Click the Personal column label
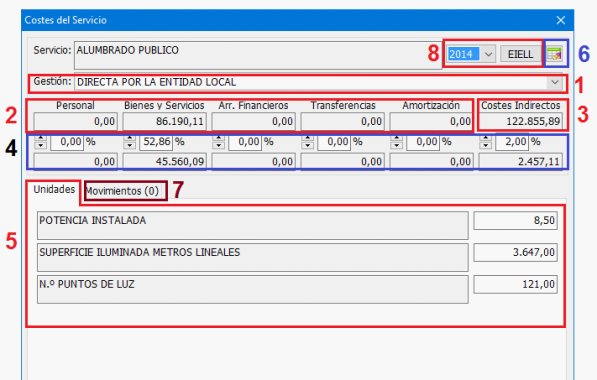 75,105
